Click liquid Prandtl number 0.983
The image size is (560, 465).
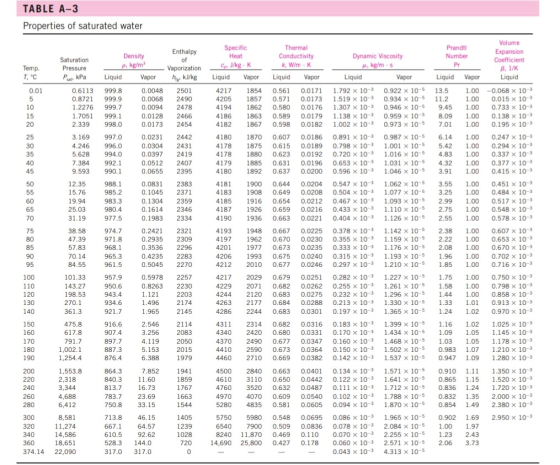(447, 350)
